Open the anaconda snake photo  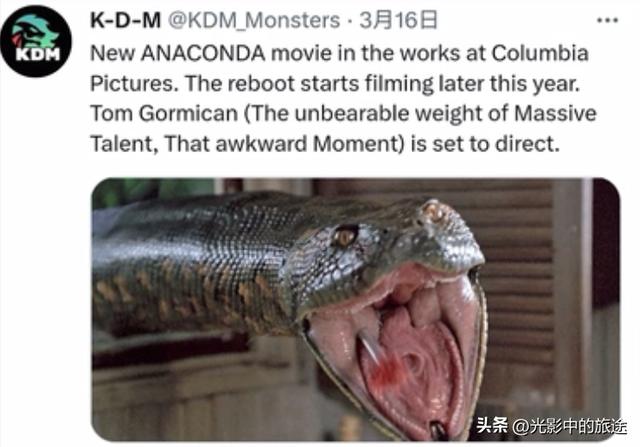pyautogui.click(x=356, y=309)
